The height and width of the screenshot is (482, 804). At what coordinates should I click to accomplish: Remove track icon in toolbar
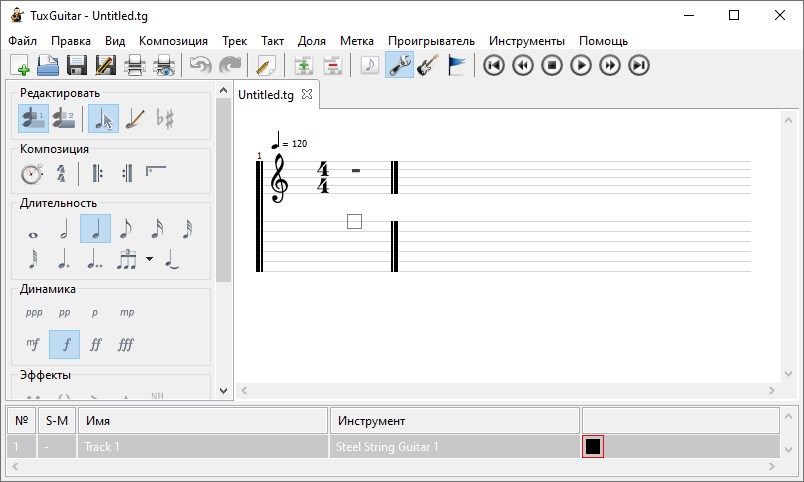(x=333, y=66)
